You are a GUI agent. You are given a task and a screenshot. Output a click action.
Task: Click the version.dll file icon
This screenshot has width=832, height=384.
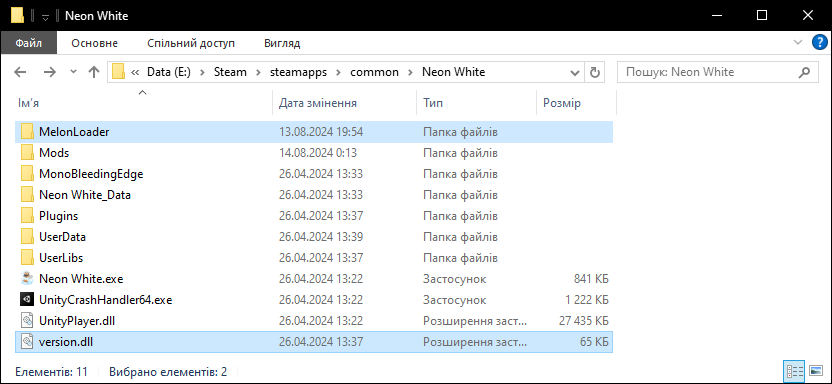click(x=28, y=342)
